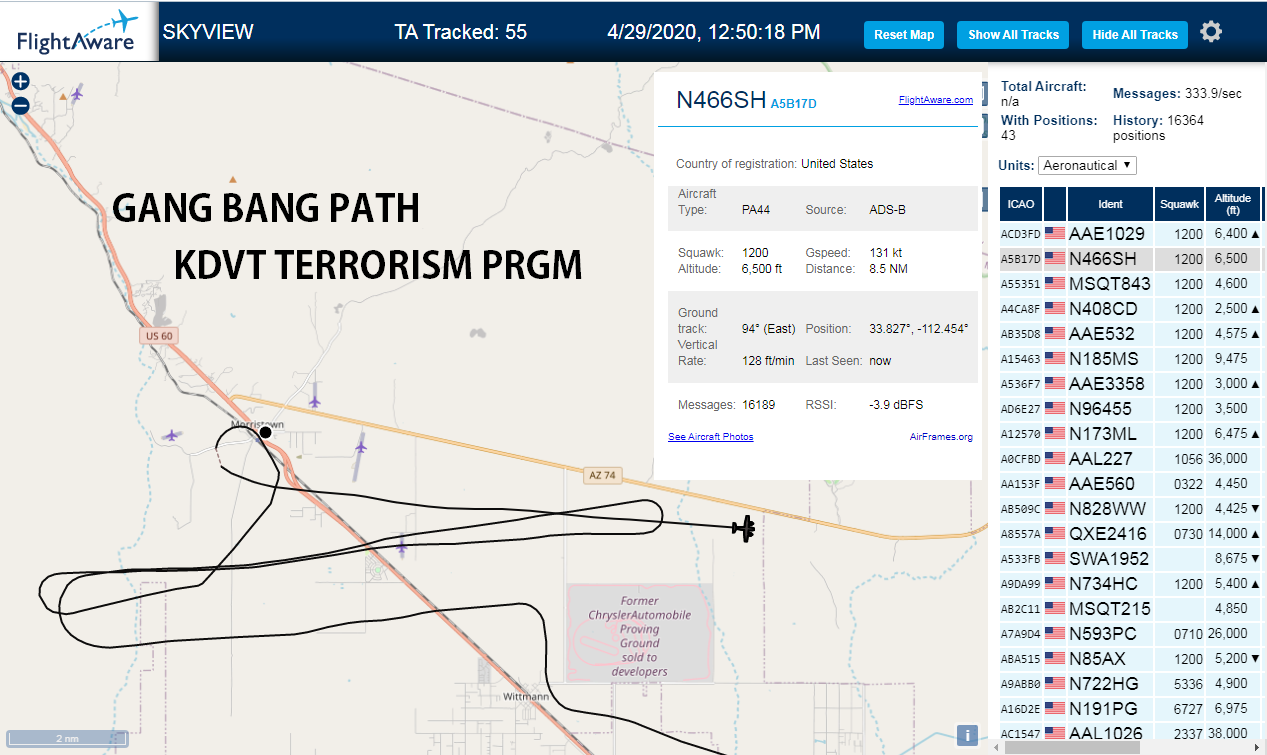Screen dimensions: 1267x755
Task: Select the QXE2416 aircraft row
Action: point(1129,533)
